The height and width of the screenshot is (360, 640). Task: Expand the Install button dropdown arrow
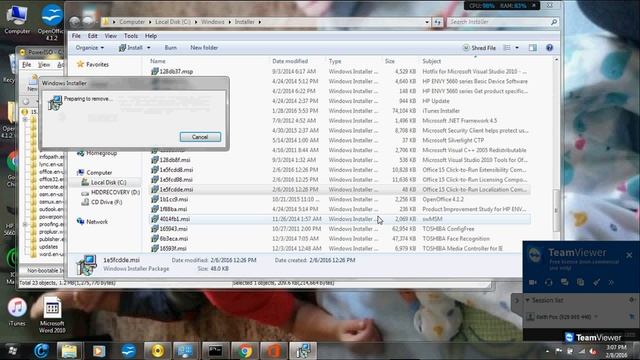point(149,48)
